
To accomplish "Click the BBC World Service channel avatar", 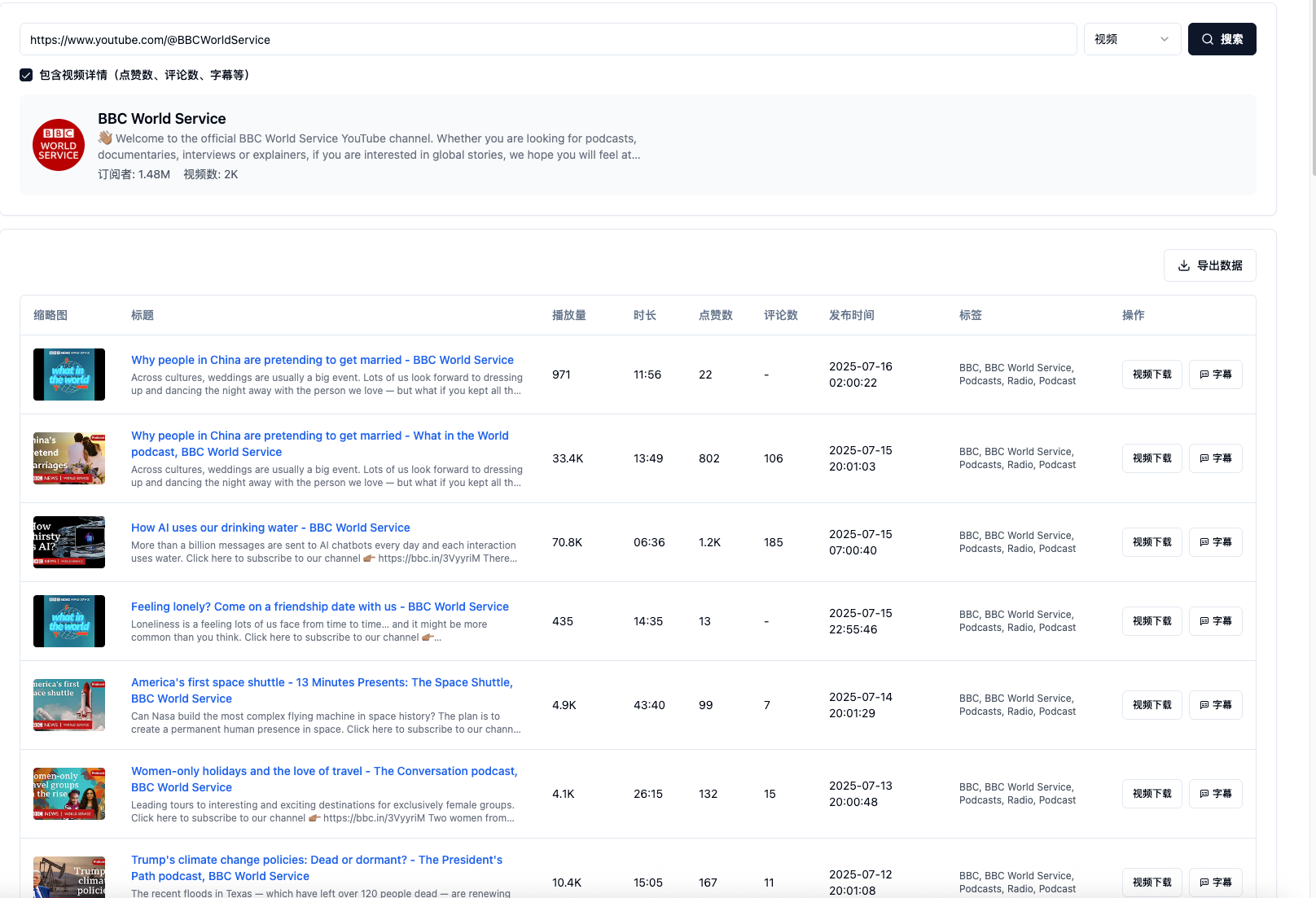I will pyautogui.click(x=58, y=145).
